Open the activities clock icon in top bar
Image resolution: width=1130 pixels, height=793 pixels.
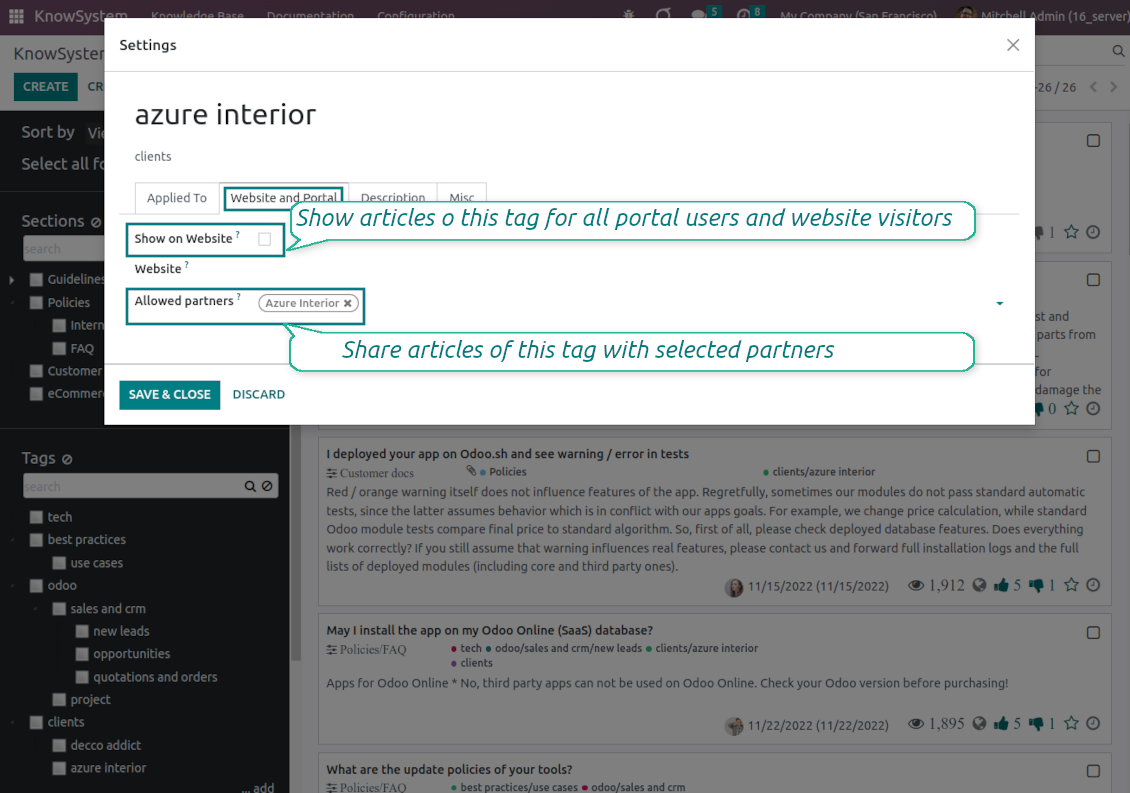(743, 16)
